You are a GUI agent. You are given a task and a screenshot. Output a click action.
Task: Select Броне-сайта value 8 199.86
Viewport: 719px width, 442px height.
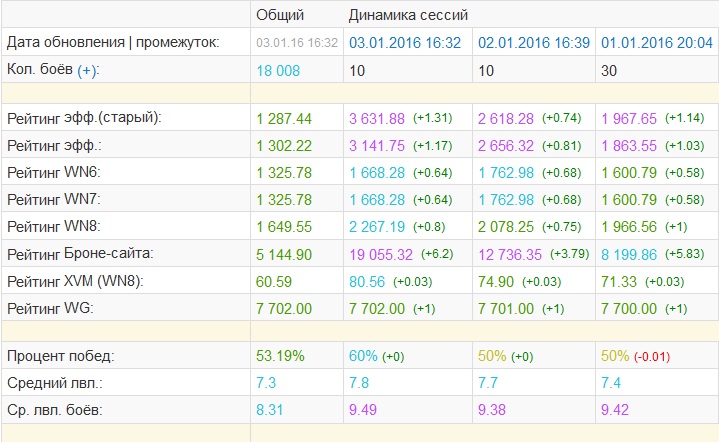click(x=629, y=254)
